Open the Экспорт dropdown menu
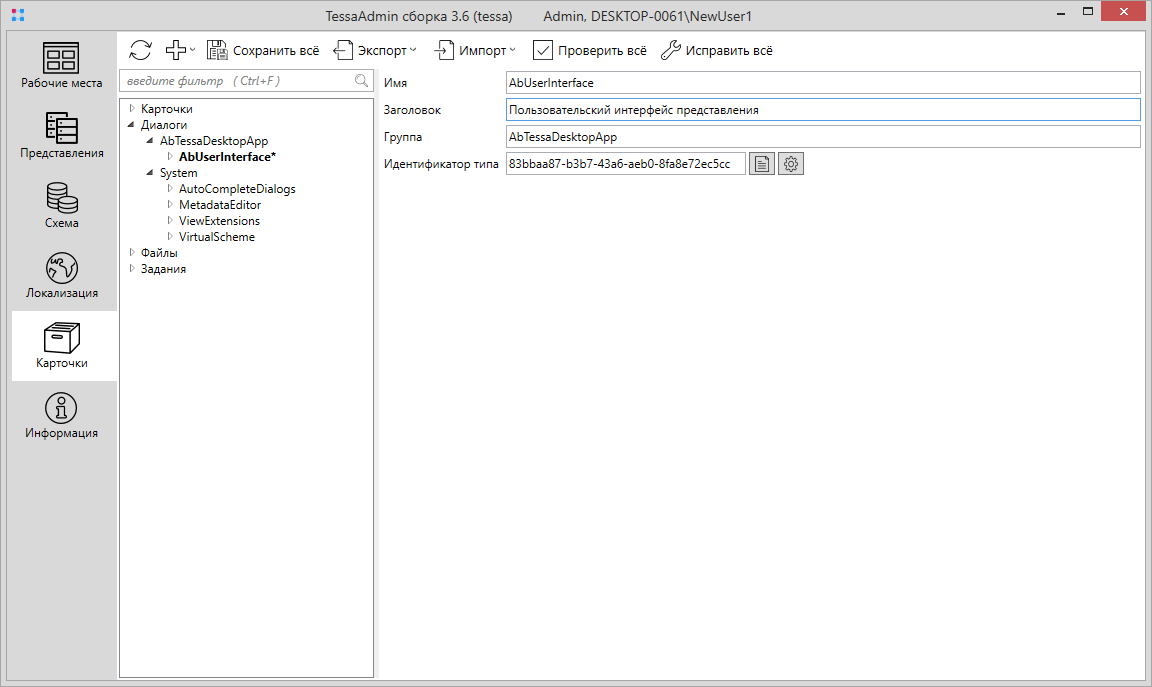The height and width of the screenshot is (687, 1152). coord(375,50)
